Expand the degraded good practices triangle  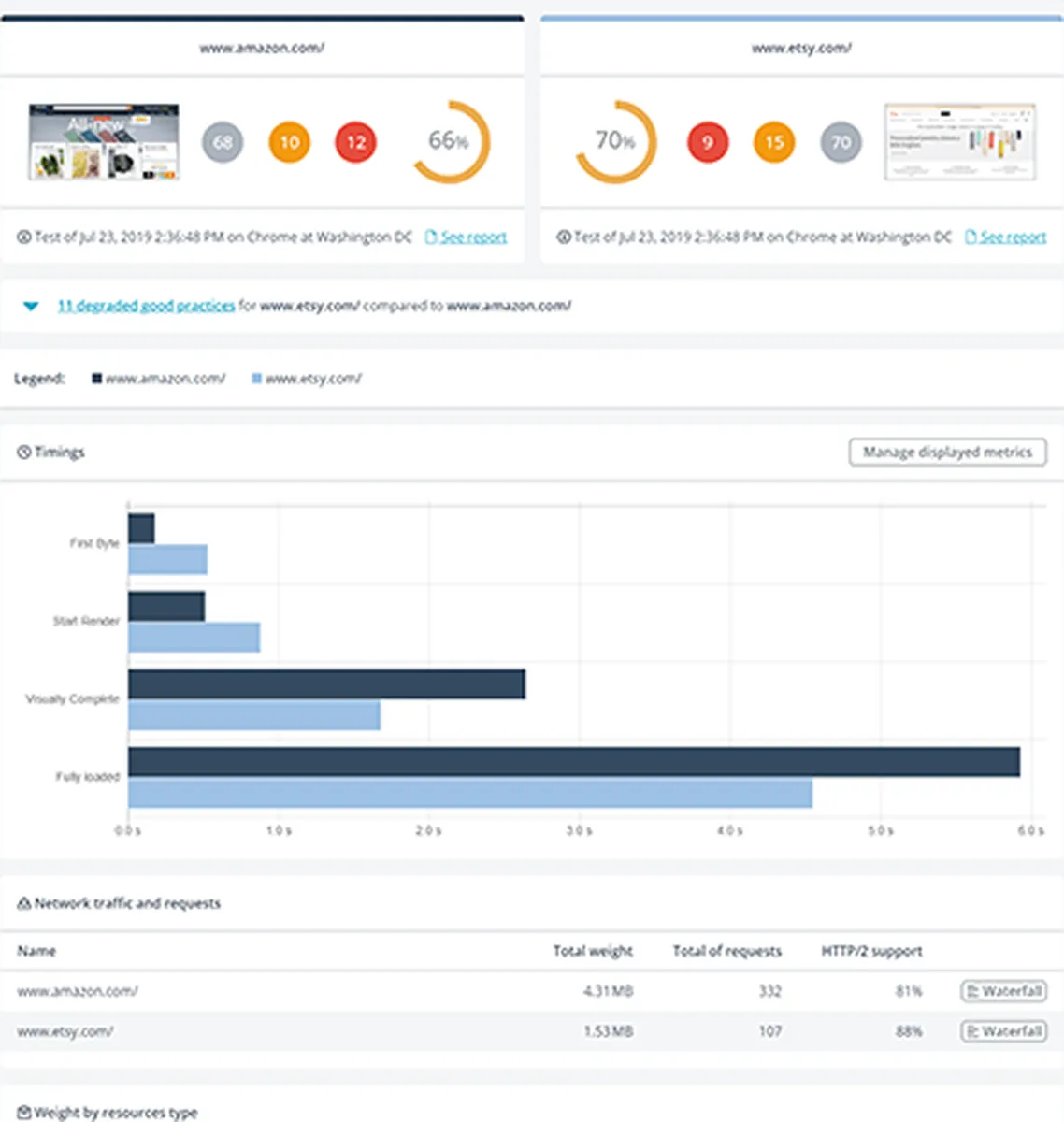(31, 306)
